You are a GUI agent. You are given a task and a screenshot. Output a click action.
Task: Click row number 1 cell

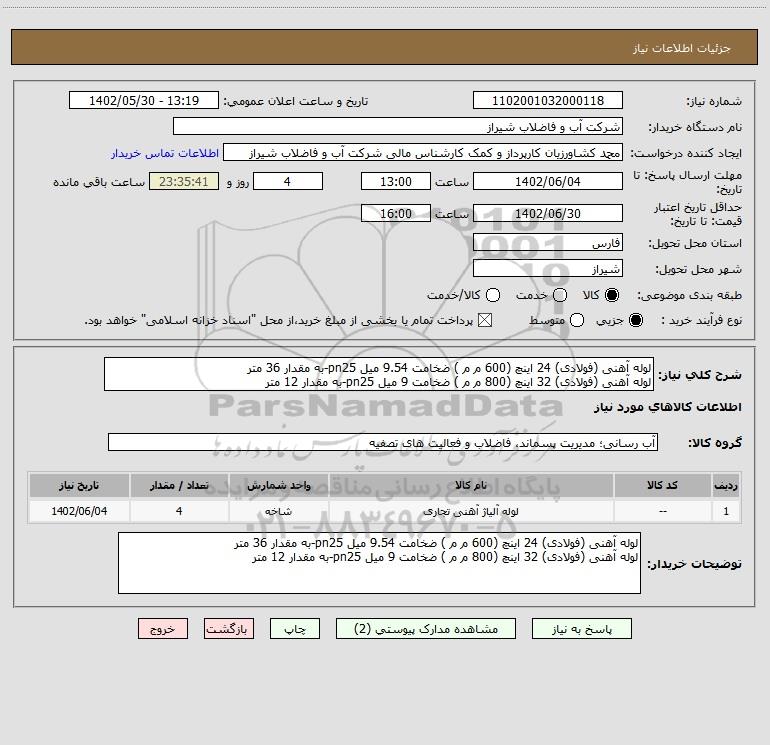tap(726, 511)
